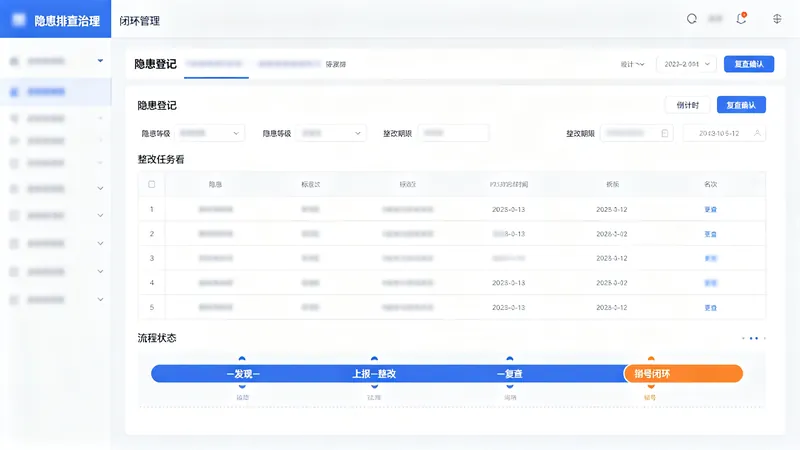Open calendar icon in 整改期限 date field

664,133
